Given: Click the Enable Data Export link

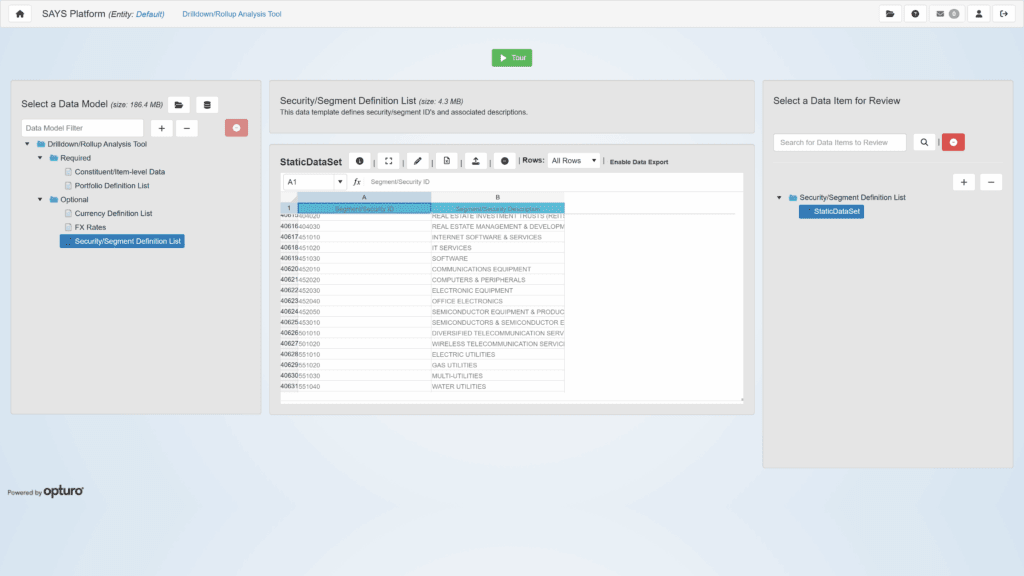Looking at the screenshot, I should tap(638, 162).
